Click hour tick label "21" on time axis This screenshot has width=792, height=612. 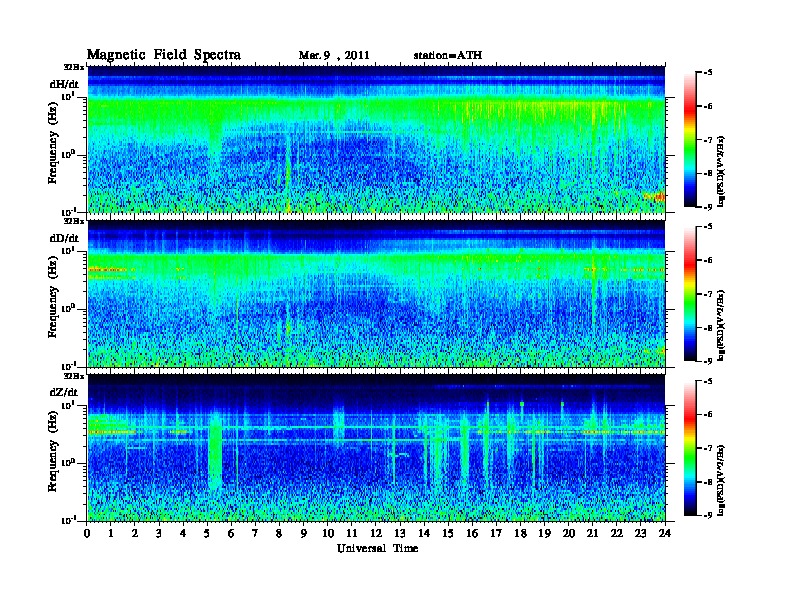click(x=592, y=533)
